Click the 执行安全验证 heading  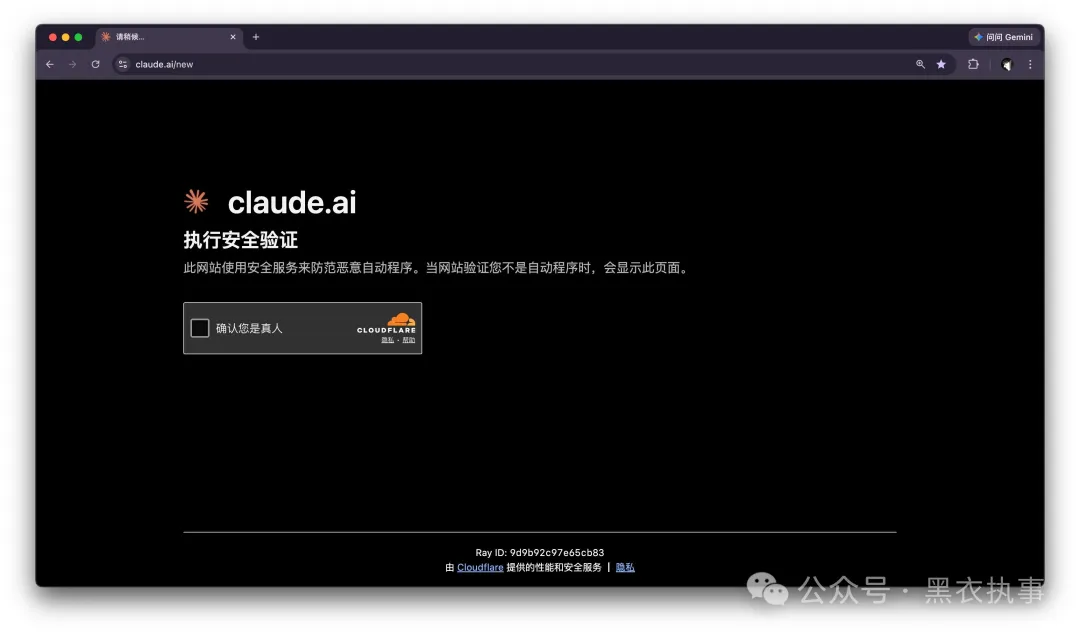pyautogui.click(x=240, y=240)
